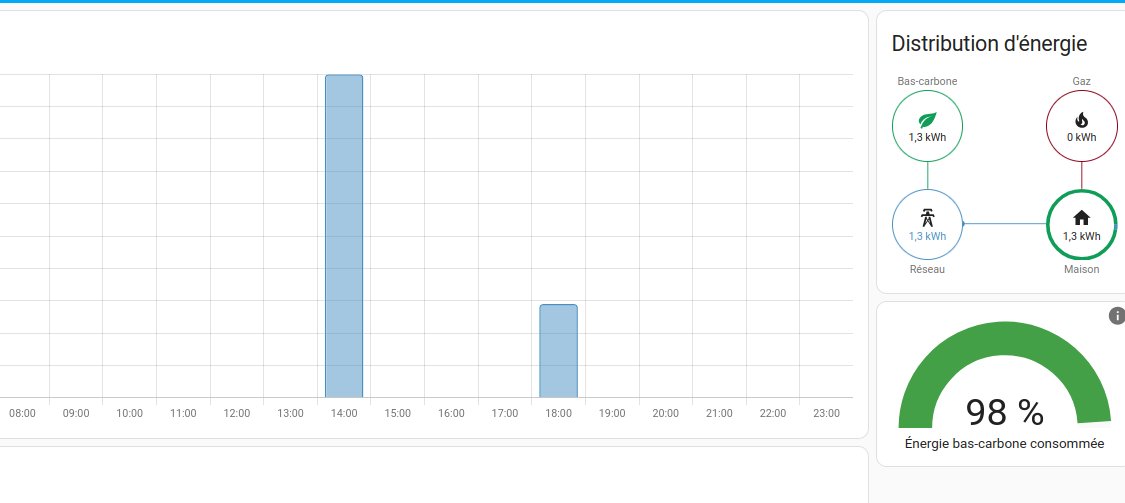The width and height of the screenshot is (1125, 503).
Task: Click the Réseau label
Action: (927, 270)
